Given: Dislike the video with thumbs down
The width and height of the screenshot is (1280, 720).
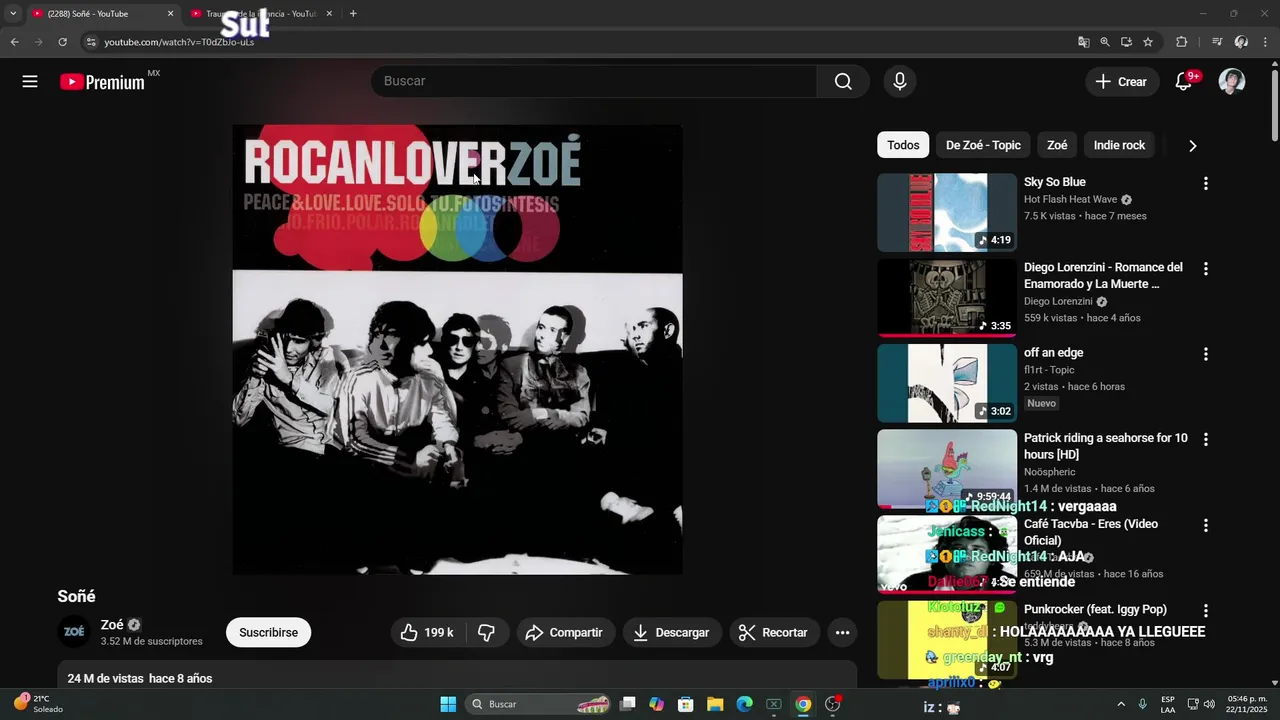Looking at the screenshot, I should (487, 632).
